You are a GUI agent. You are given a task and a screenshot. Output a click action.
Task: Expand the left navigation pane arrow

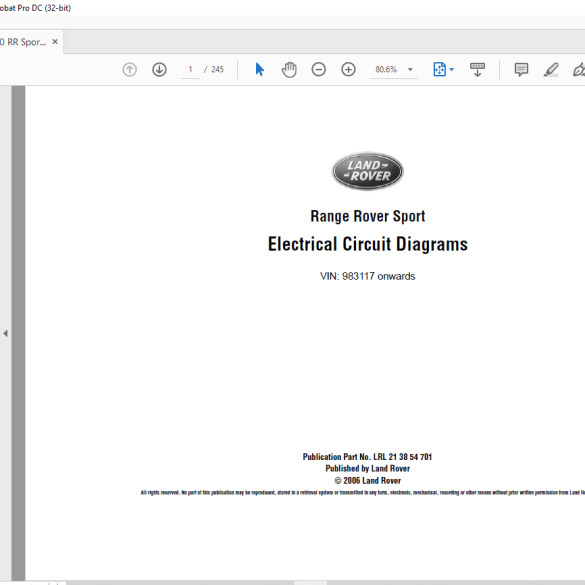click(x=5, y=333)
